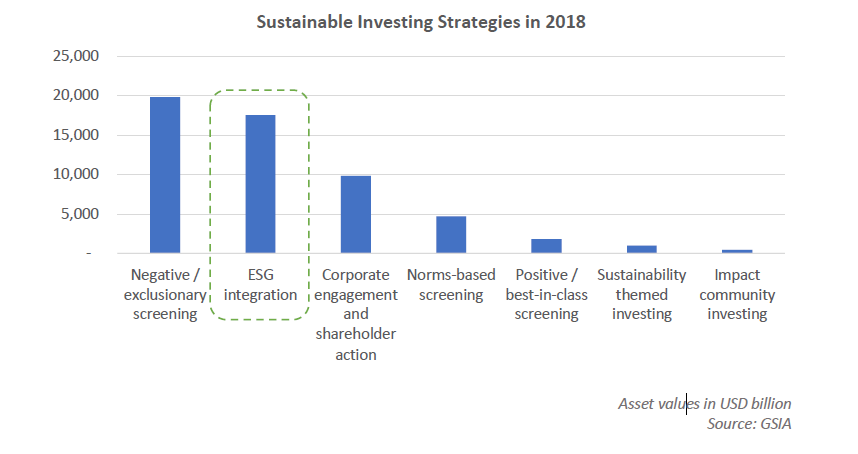Click the Sustainability themed investing bar
858x454 pixels.
click(641, 249)
